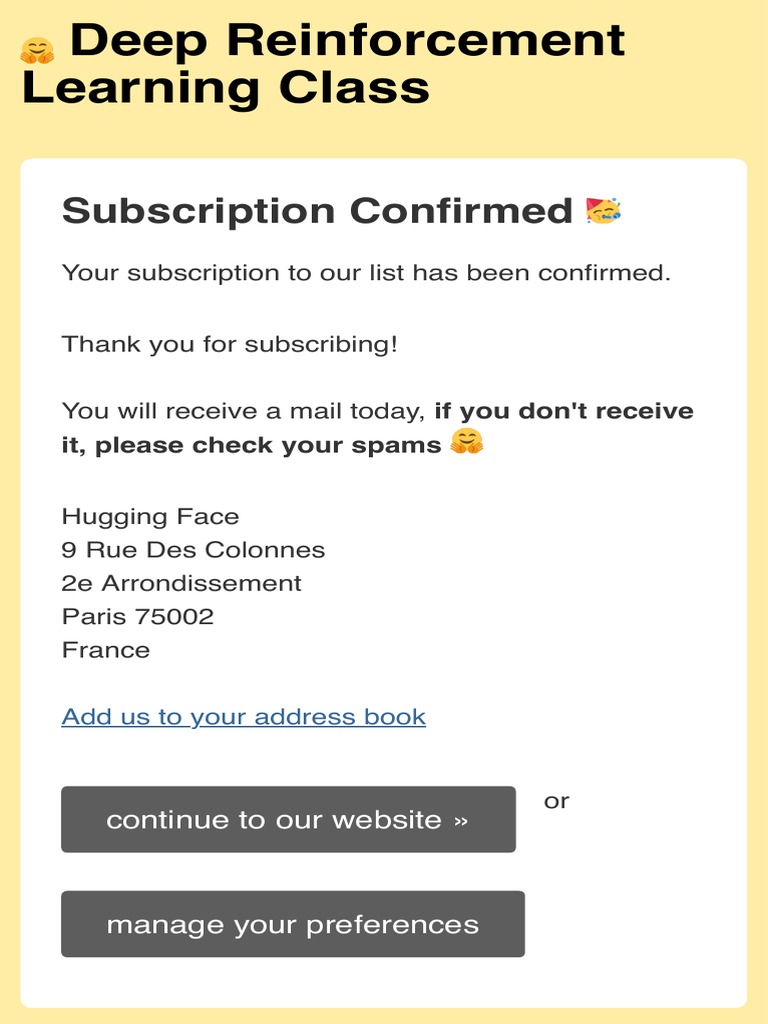Click the hugging emoji after 'check your spams'
The width and height of the screenshot is (768, 1024).
[x=467, y=441]
